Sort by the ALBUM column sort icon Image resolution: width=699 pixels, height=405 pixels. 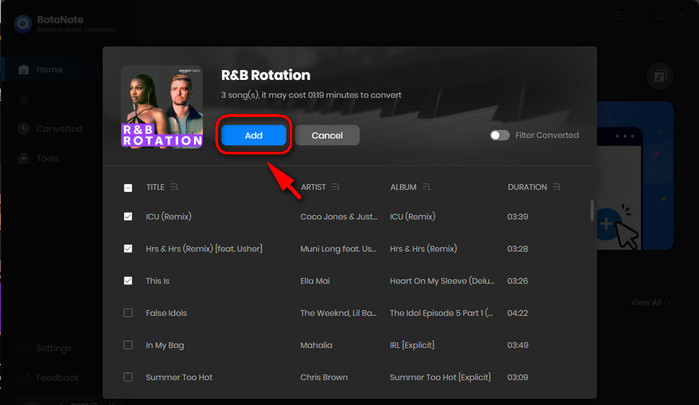426,187
